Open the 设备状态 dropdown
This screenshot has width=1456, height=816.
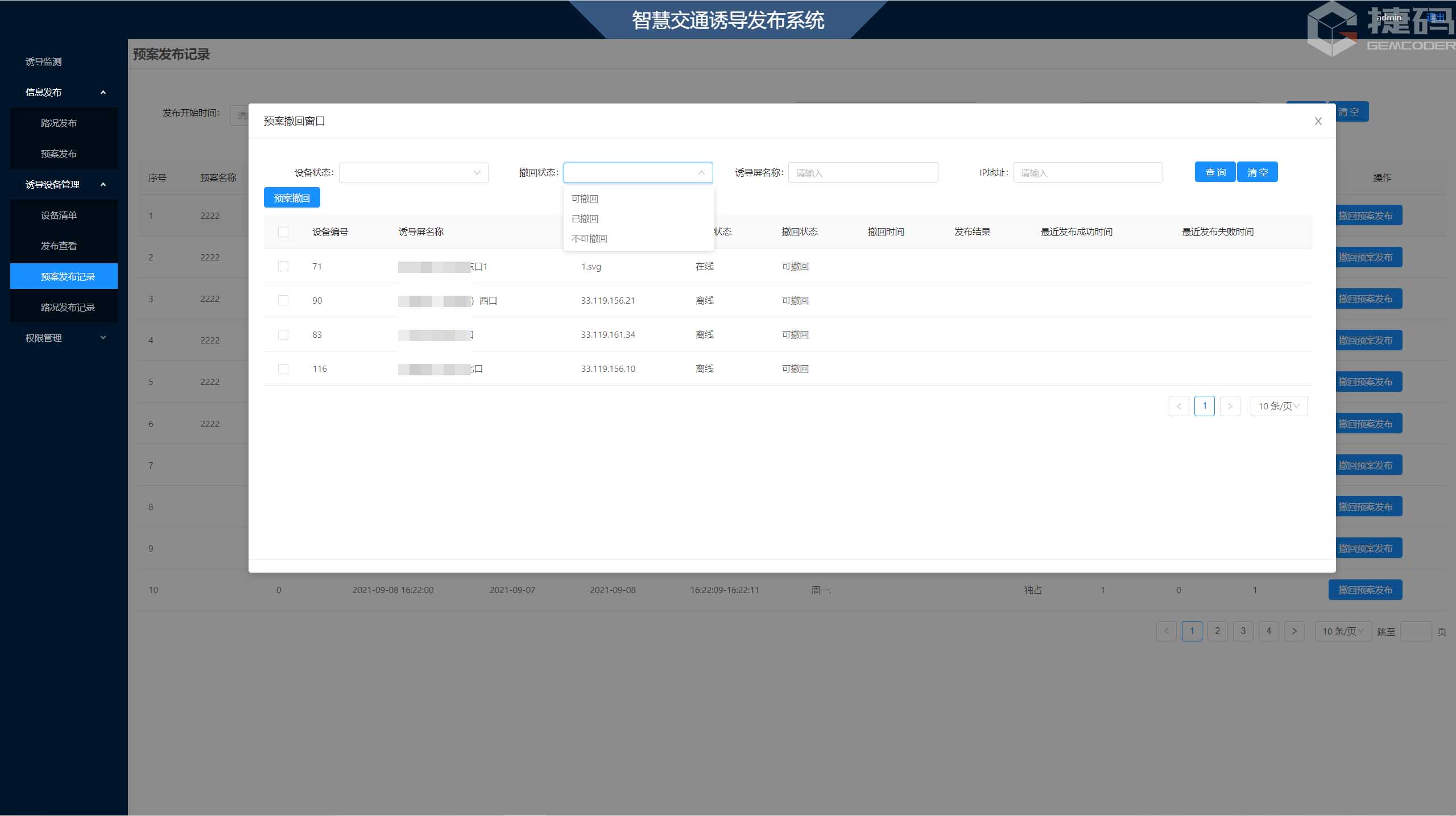pyautogui.click(x=413, y=173)
